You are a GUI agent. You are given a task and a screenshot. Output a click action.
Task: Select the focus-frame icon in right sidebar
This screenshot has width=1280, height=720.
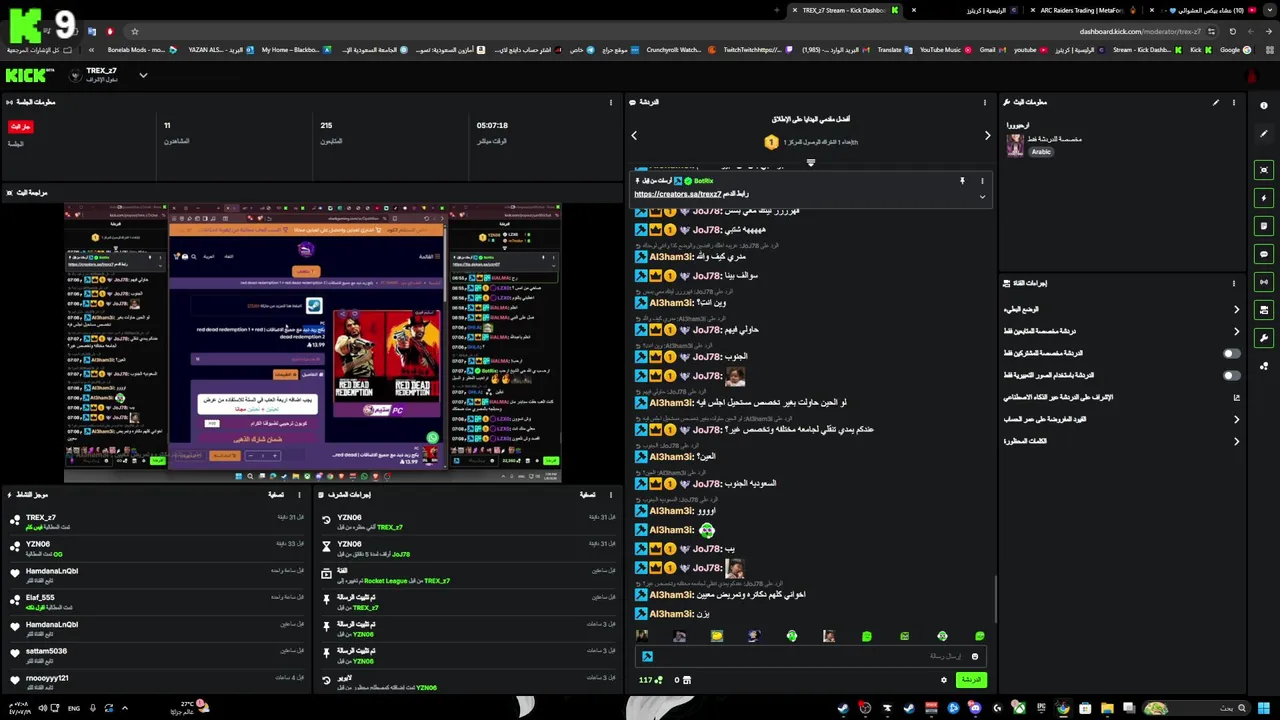coord(1264,170)
